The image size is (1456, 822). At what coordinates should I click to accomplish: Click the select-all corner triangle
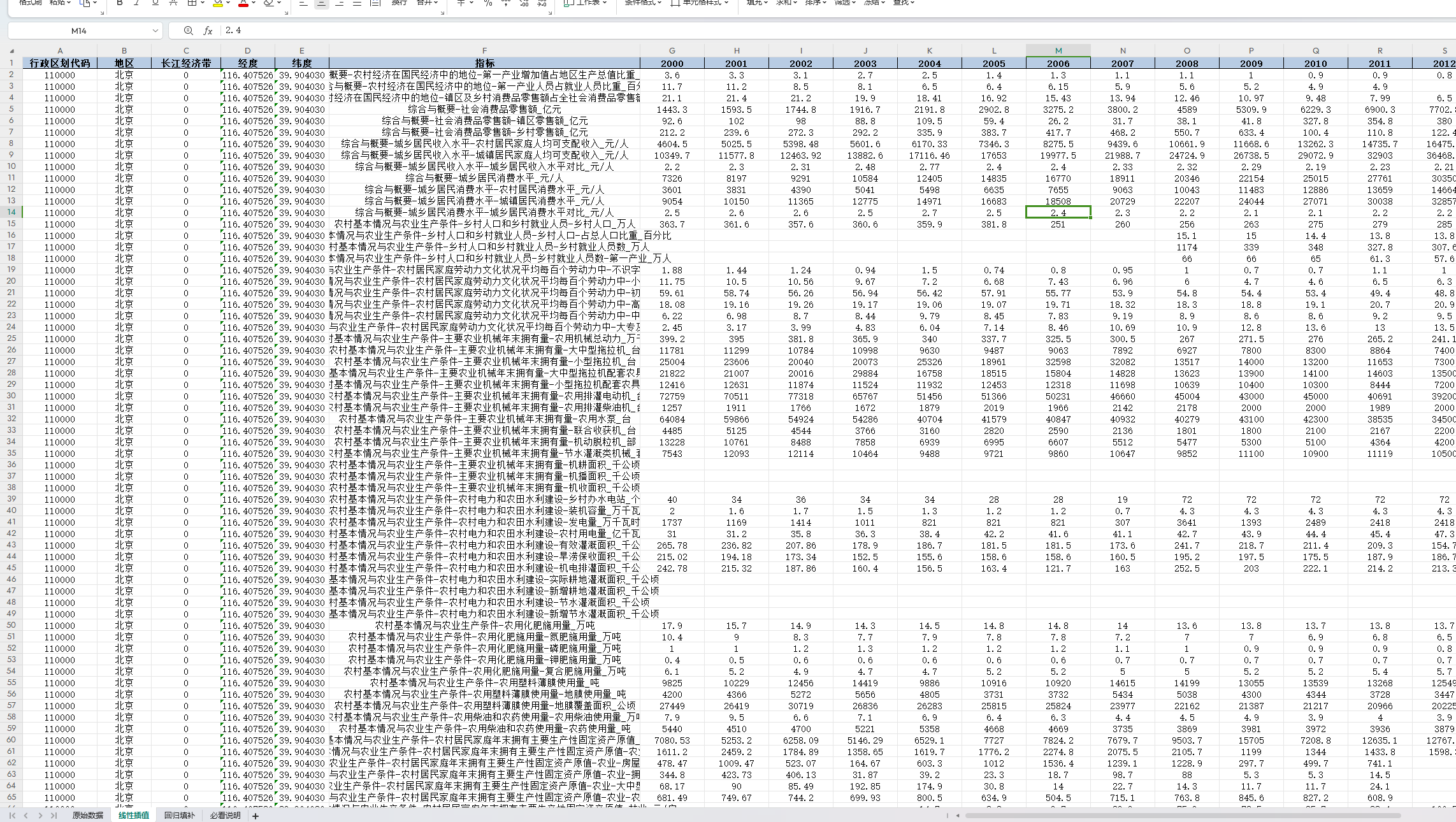click(11, 51)
